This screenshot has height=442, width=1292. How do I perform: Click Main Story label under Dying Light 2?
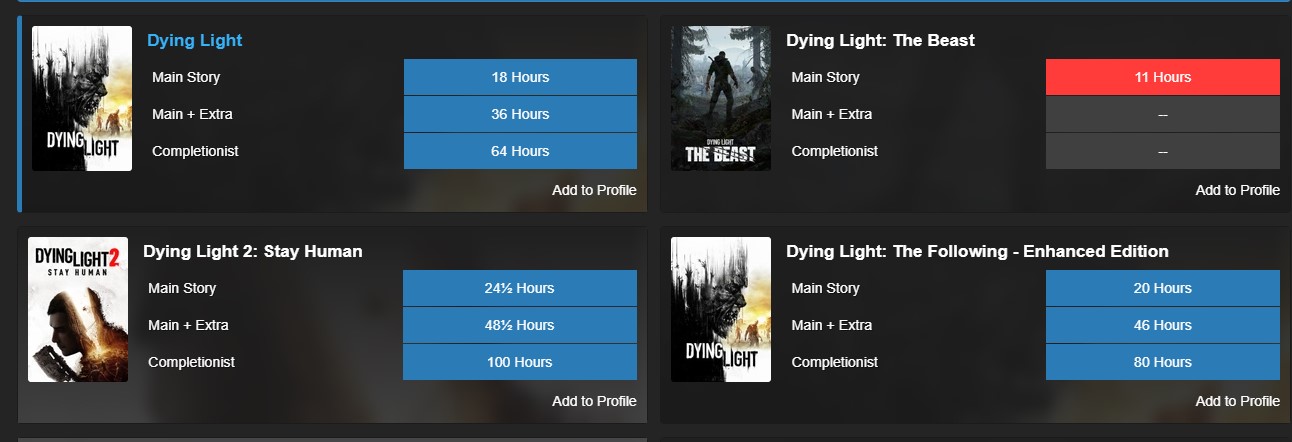[182, 288]
